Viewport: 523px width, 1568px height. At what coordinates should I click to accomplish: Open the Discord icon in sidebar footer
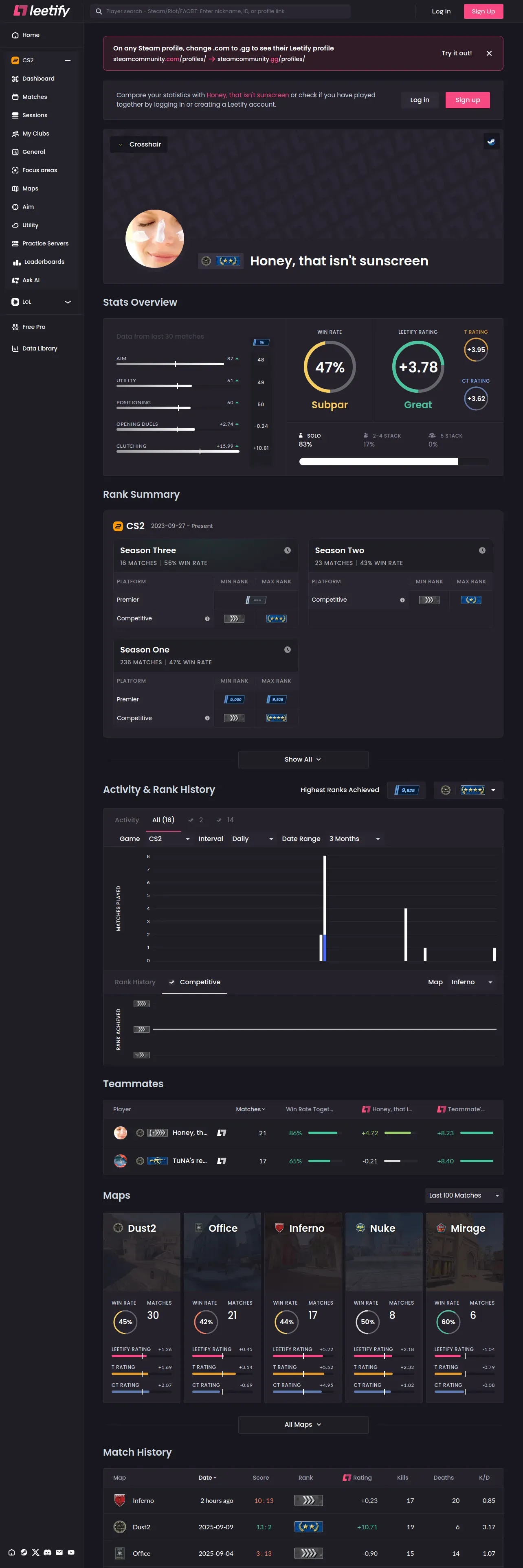[48, 1552]
